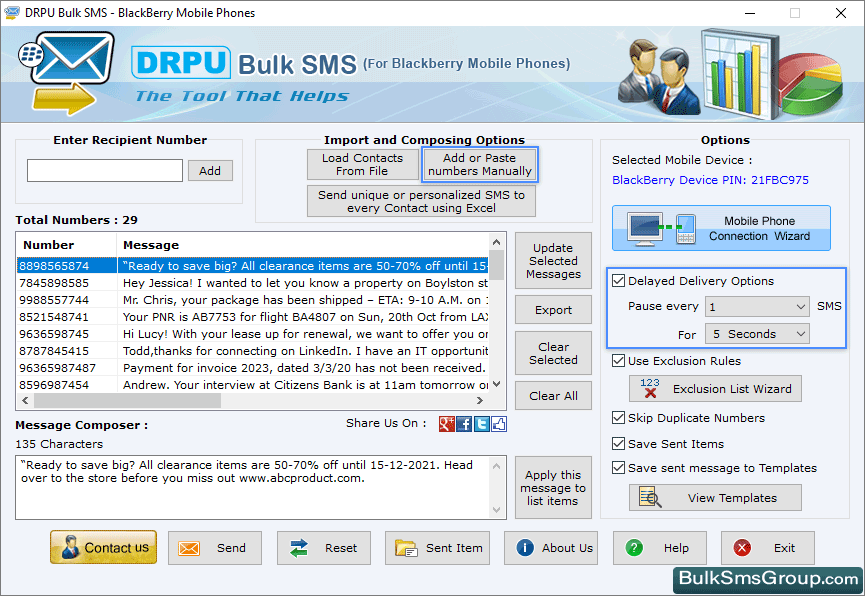Click the Number column header

67,244
